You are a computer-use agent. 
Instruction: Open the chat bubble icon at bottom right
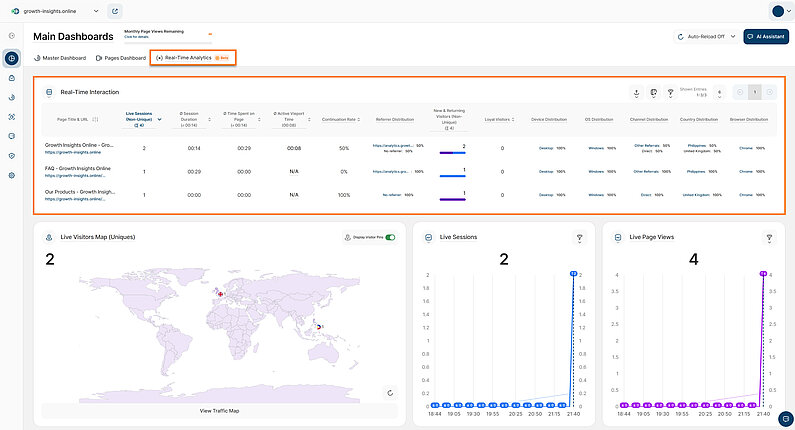(786, 419)
